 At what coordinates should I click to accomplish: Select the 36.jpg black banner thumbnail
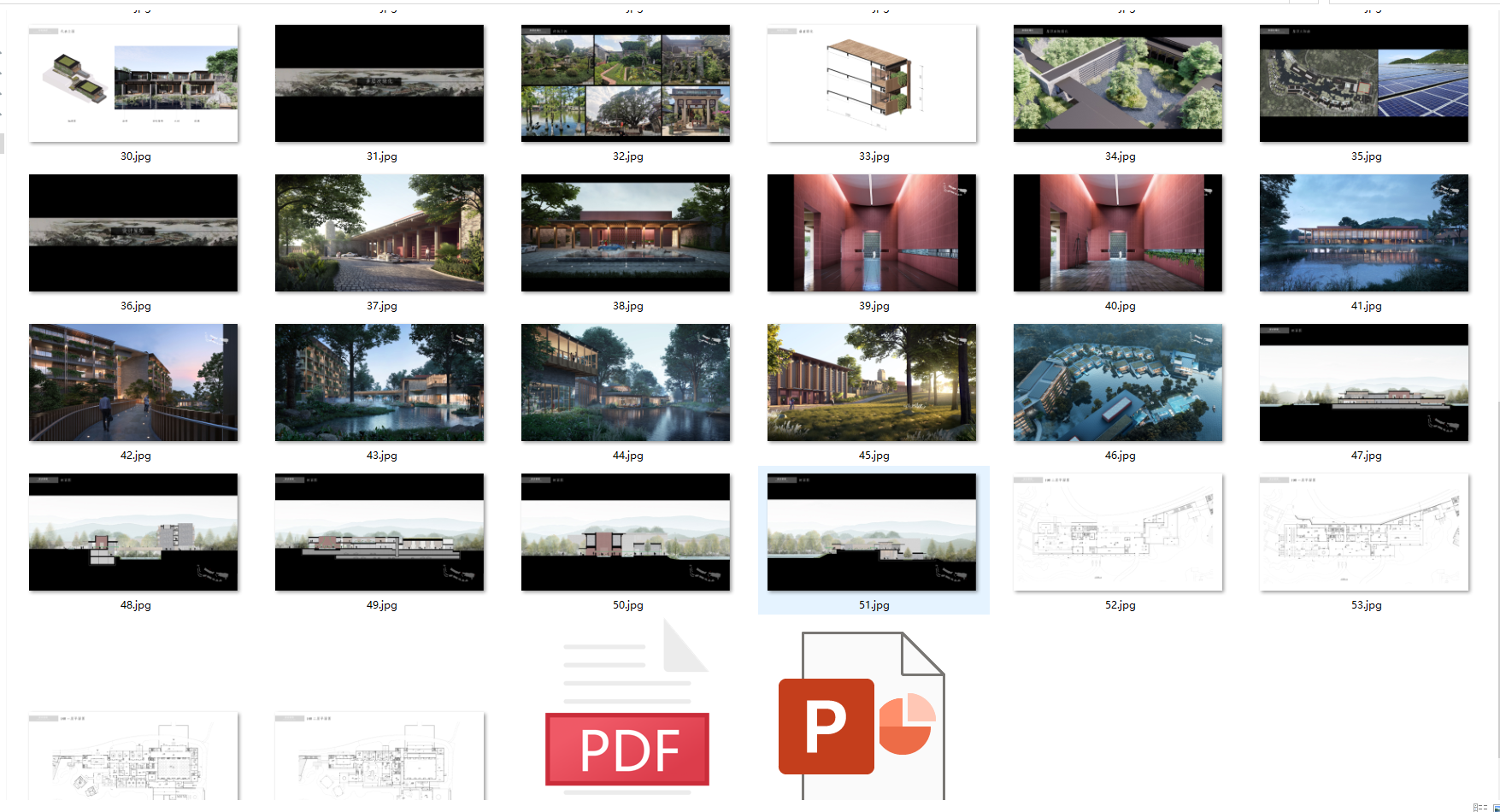133,232
